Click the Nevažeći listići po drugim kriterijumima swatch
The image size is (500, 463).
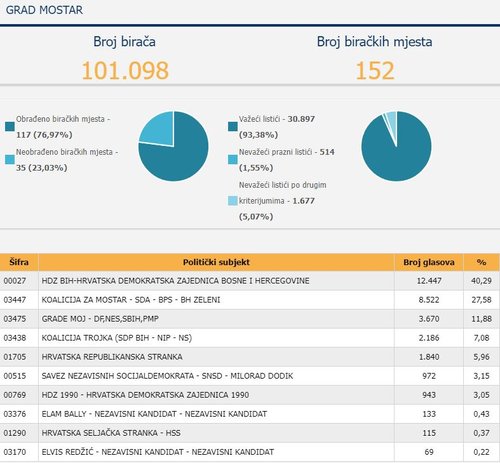(233, 201)
